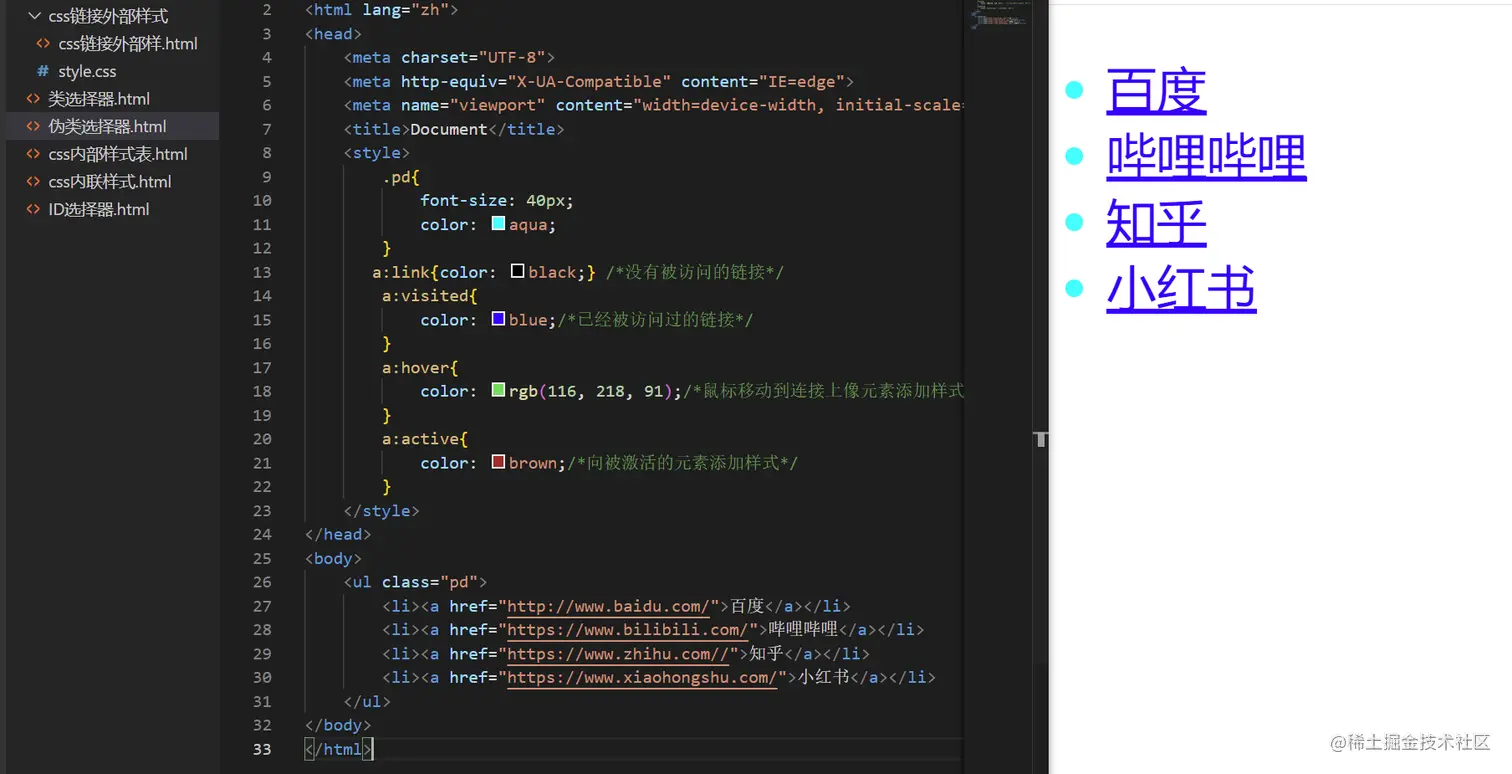Click the HTML icon beside css内部样式表.html
This screenshot has width=1512, height=774.
[31, 154]
